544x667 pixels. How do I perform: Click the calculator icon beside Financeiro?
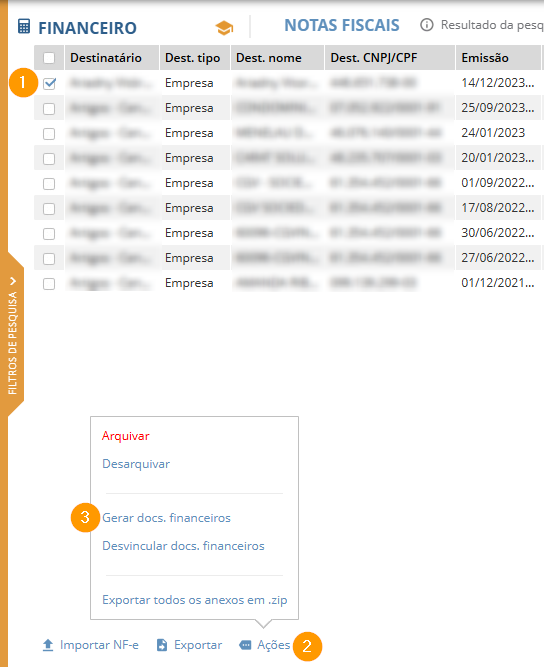(24, 27)
